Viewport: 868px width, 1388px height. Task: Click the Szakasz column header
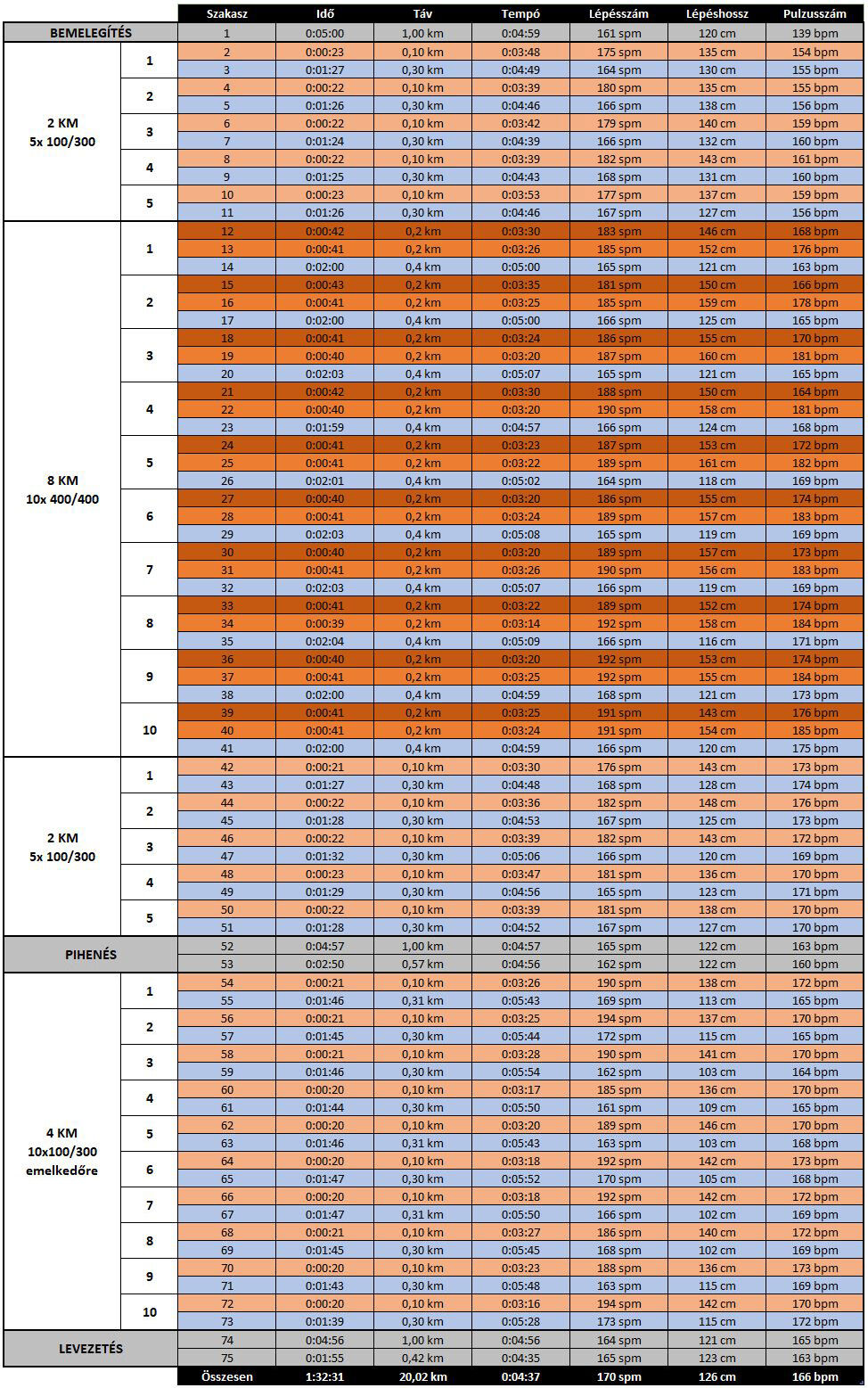[x=226, y=14]
